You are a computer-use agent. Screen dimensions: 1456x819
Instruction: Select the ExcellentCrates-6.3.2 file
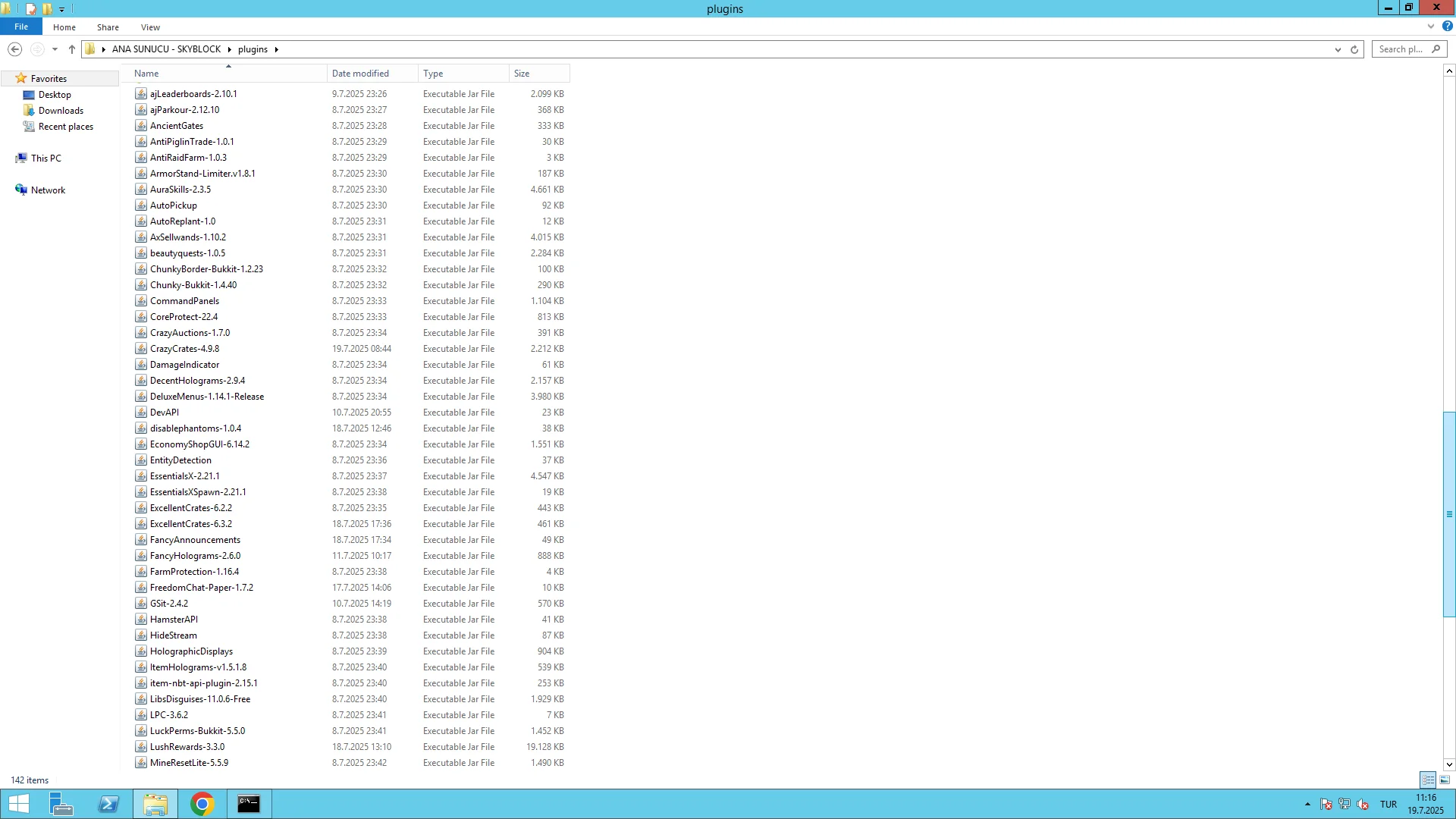191,524
